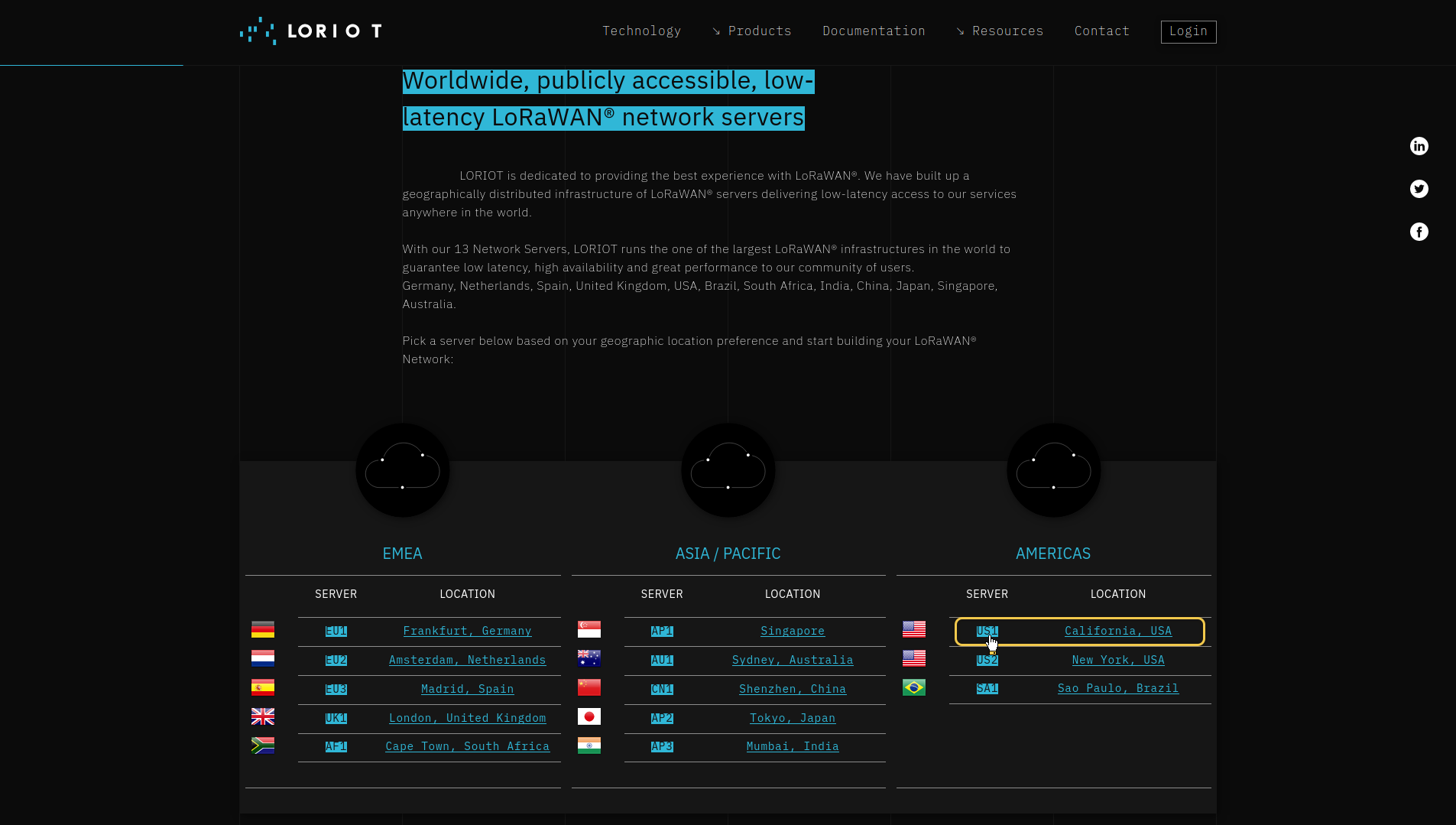Click the United Kingdom flag icon
The height and width of the screenshot is (825, 1456).
(263, 716)
